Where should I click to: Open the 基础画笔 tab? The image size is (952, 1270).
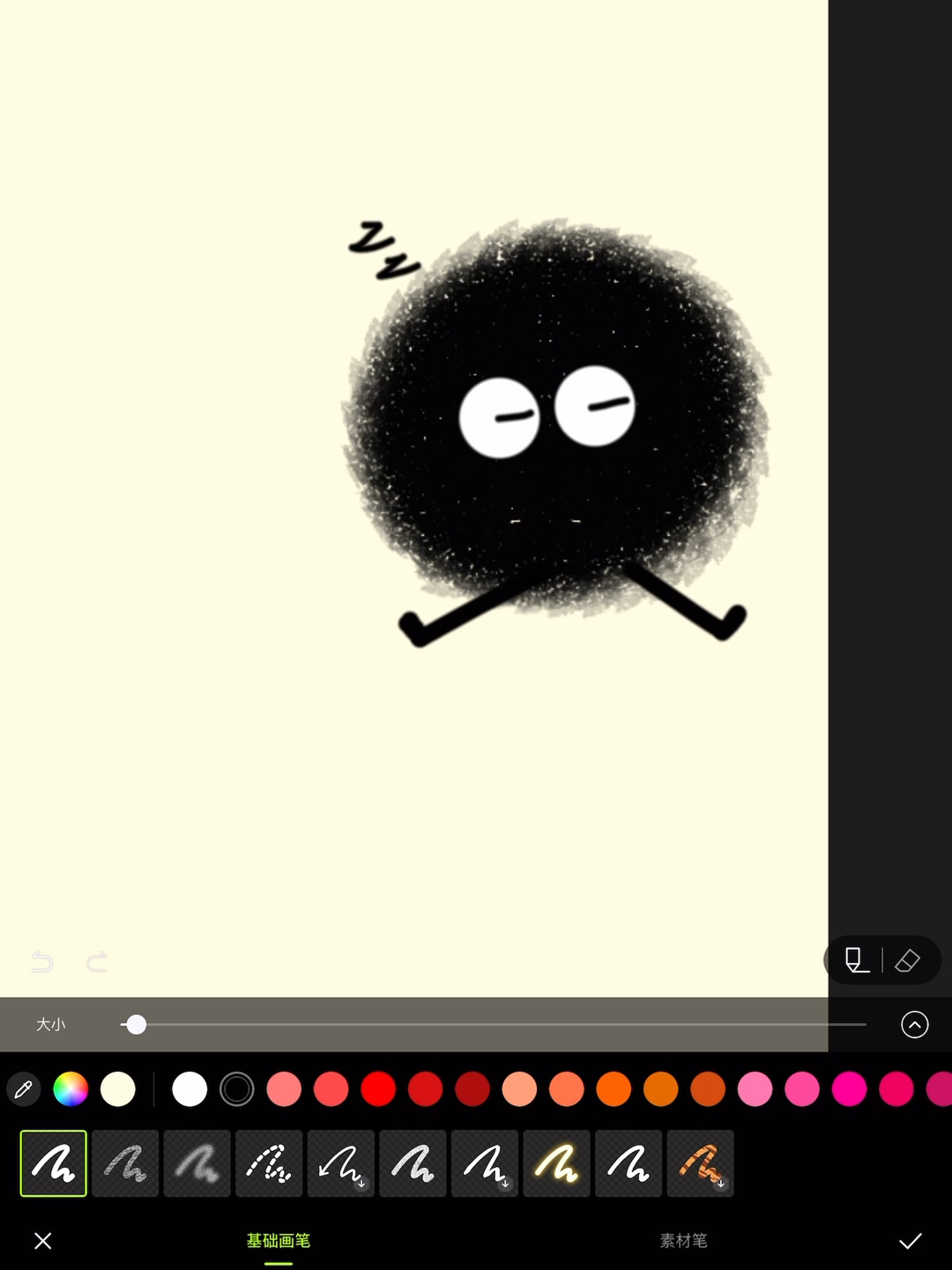click(279, 1241)
